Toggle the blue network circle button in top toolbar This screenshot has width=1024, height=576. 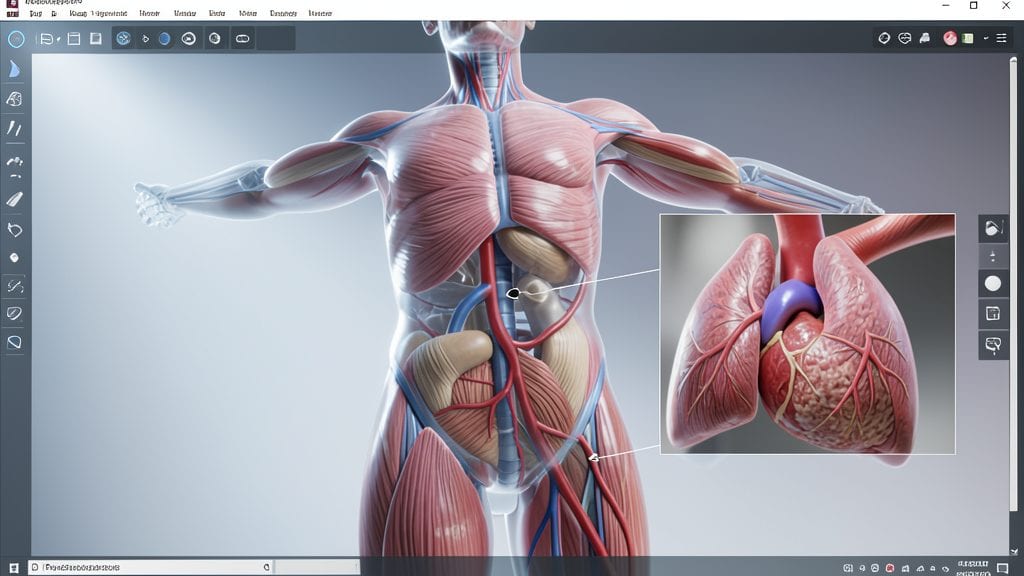coord(123,39)
